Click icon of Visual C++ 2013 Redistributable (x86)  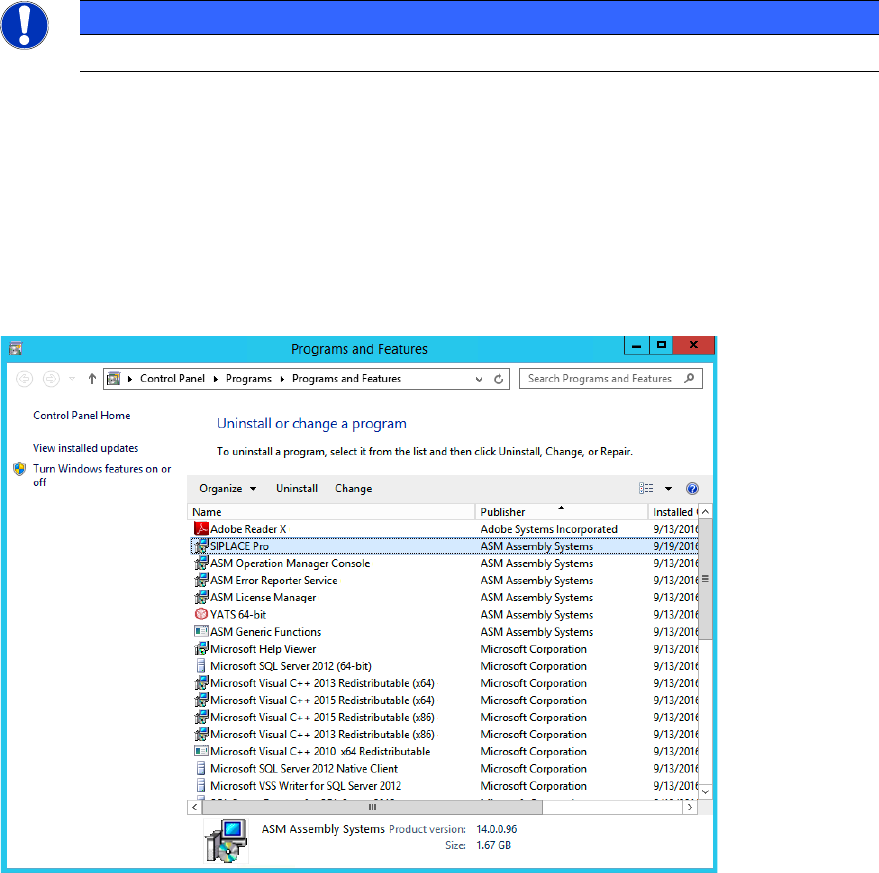[201, 735]
